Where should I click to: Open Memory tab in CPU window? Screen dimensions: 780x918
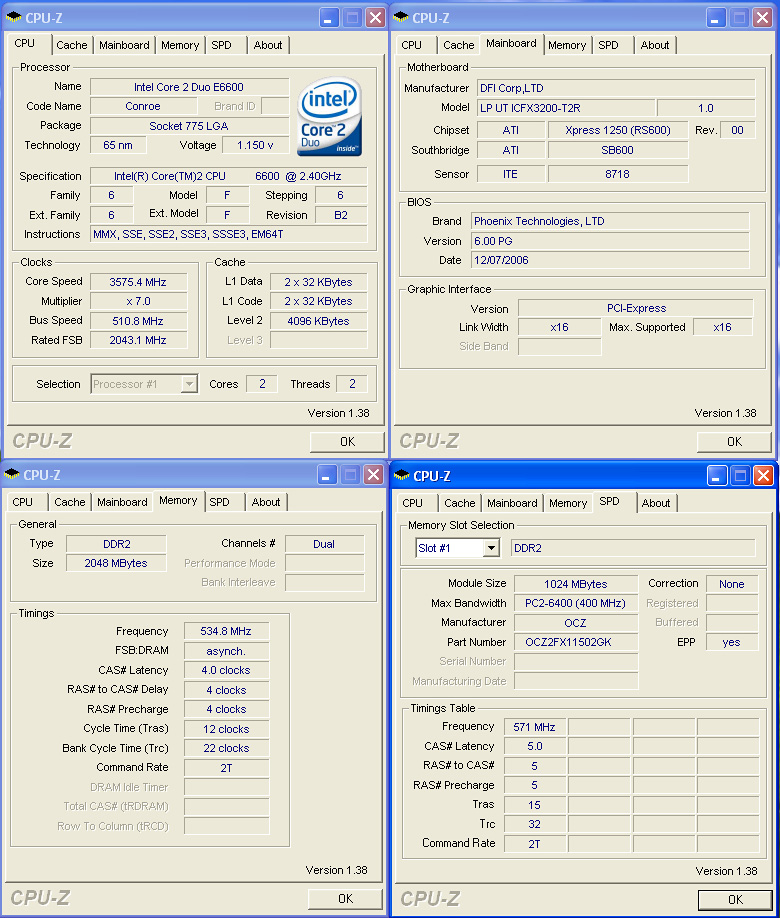click(180, 45)
